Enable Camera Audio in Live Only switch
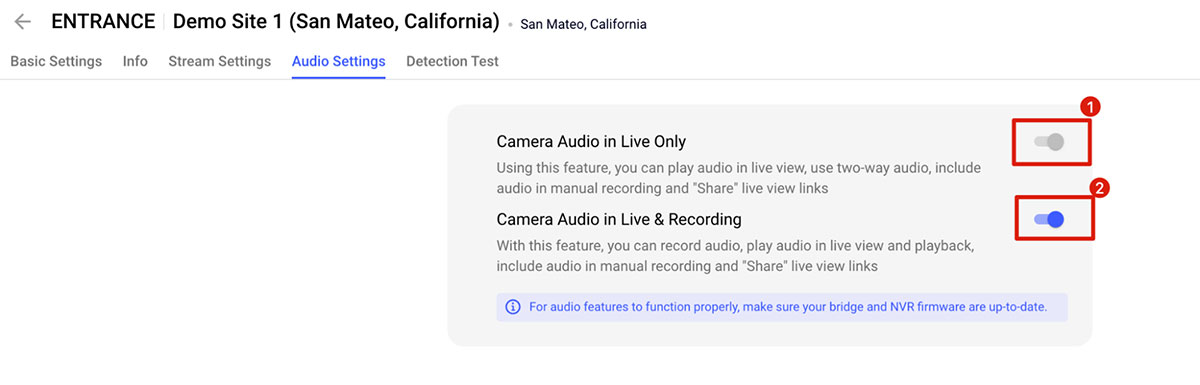Viewport: 1200px width, 385px height. 1049,142
